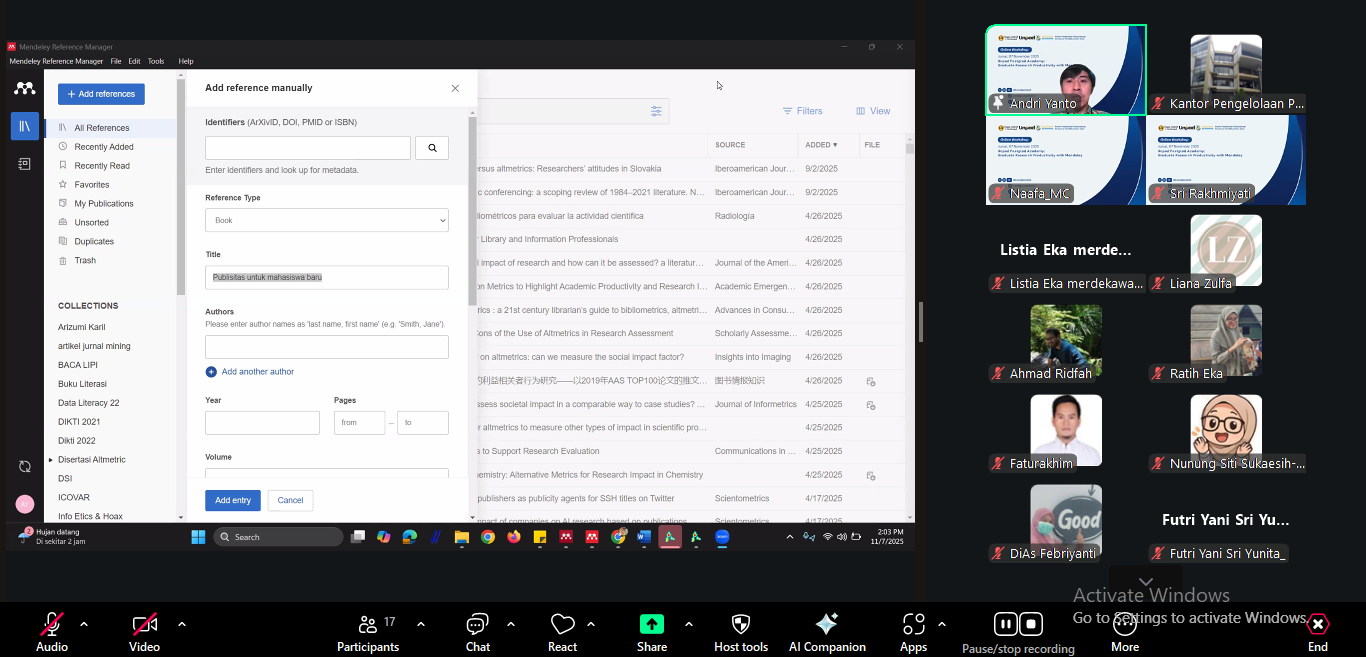Open Zoom app icon on taskbar
The height and width of the screenshot is (657, 1366).
722,537
